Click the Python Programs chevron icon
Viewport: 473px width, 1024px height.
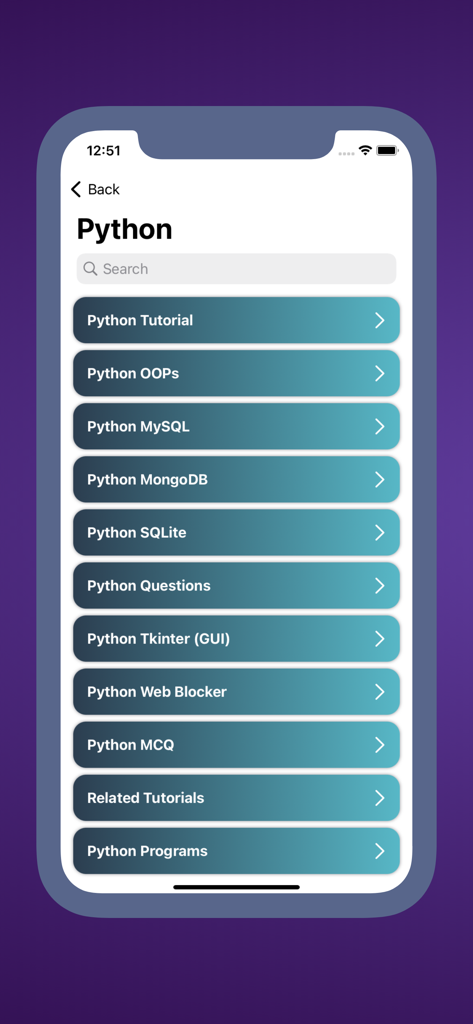click(380, 851)
